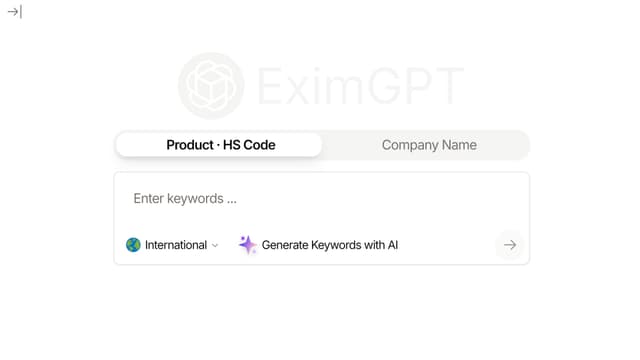
Task: Click the International label text
Action: (176, 245)
